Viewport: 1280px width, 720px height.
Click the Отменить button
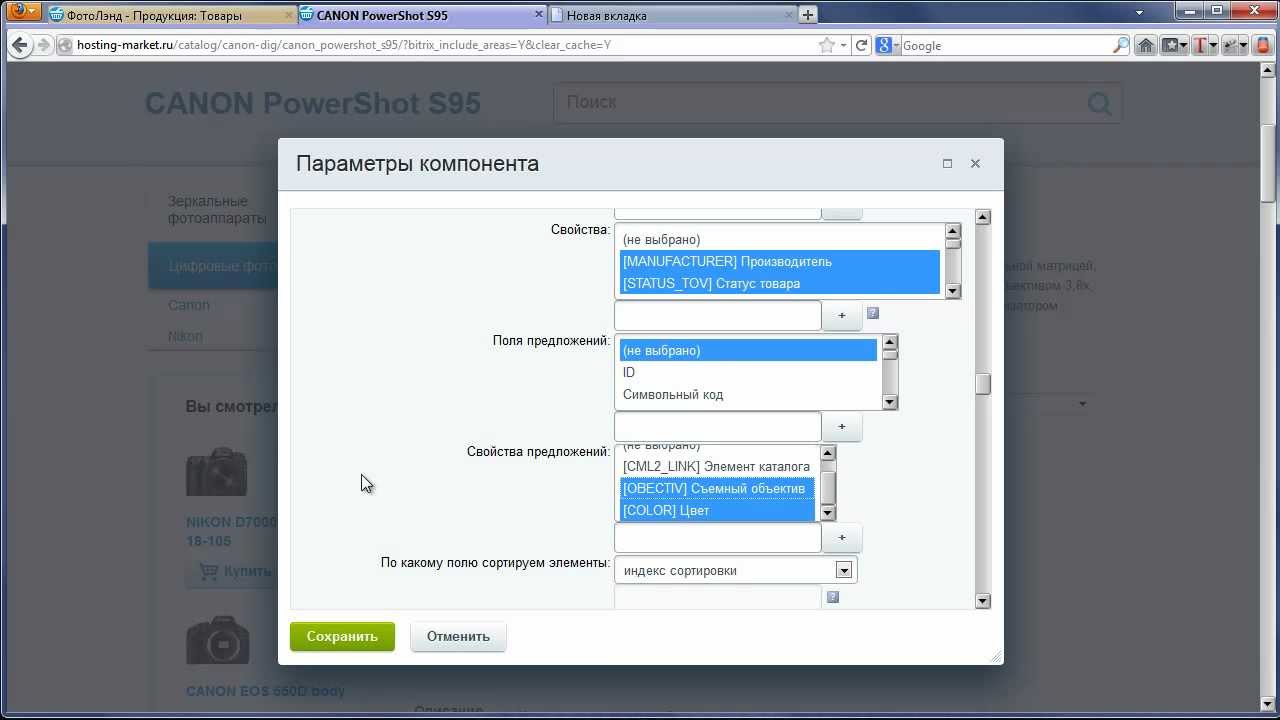pos(458,636)
